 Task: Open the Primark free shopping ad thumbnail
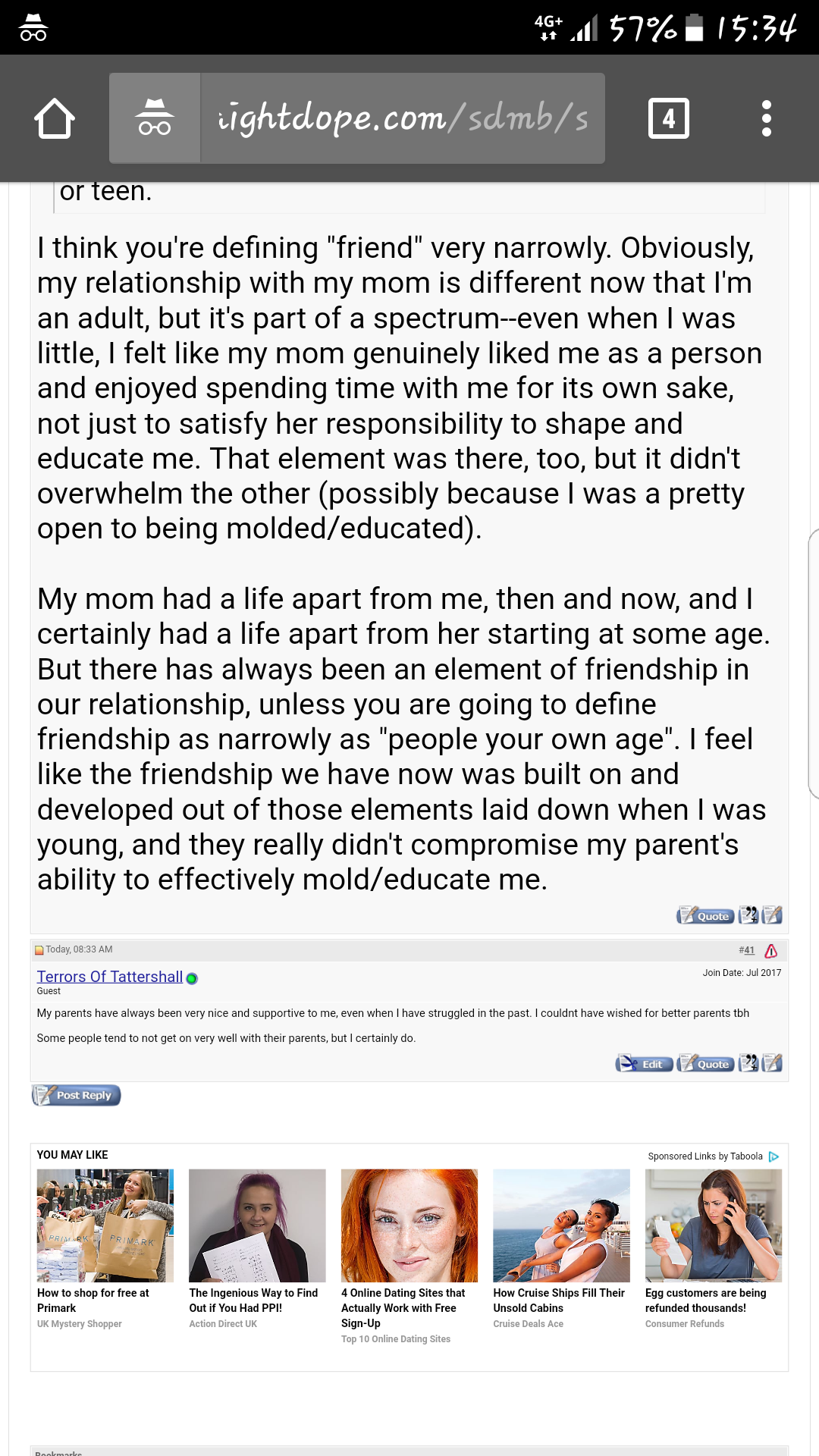coord(105,1225)
